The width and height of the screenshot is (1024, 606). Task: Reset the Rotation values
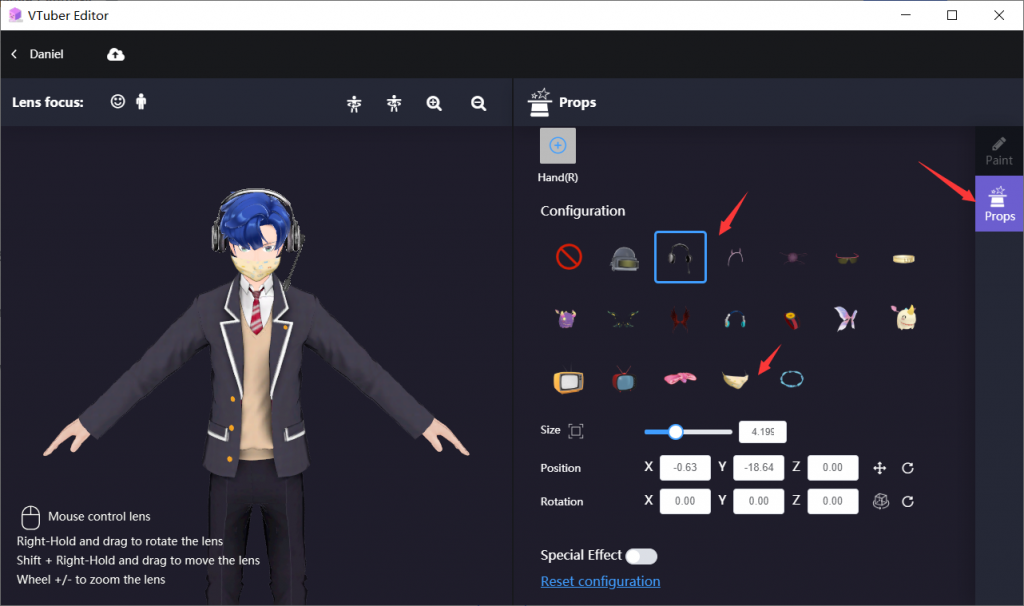click(908, 502)
